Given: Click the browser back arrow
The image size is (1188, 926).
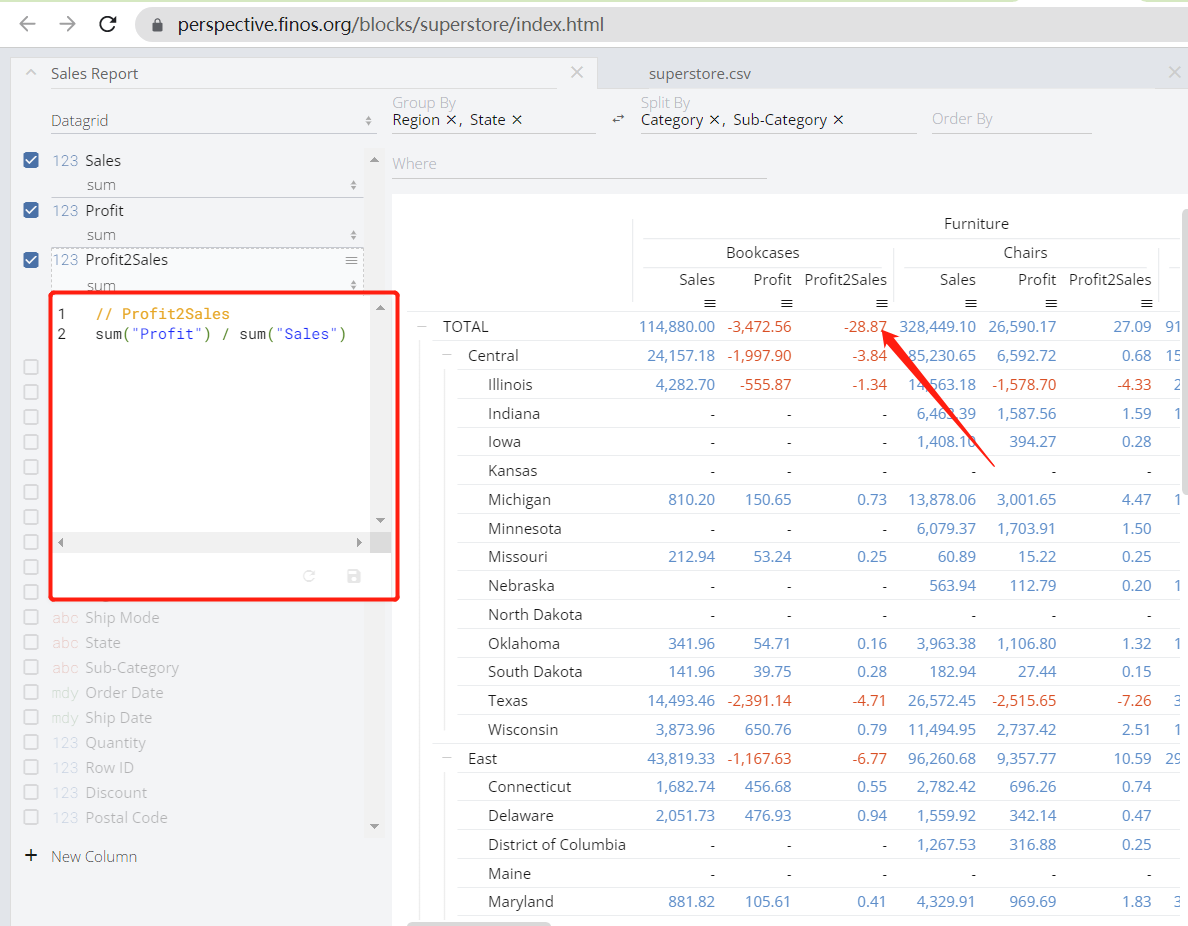Looking at the screenshot, I should pos(27,24).
